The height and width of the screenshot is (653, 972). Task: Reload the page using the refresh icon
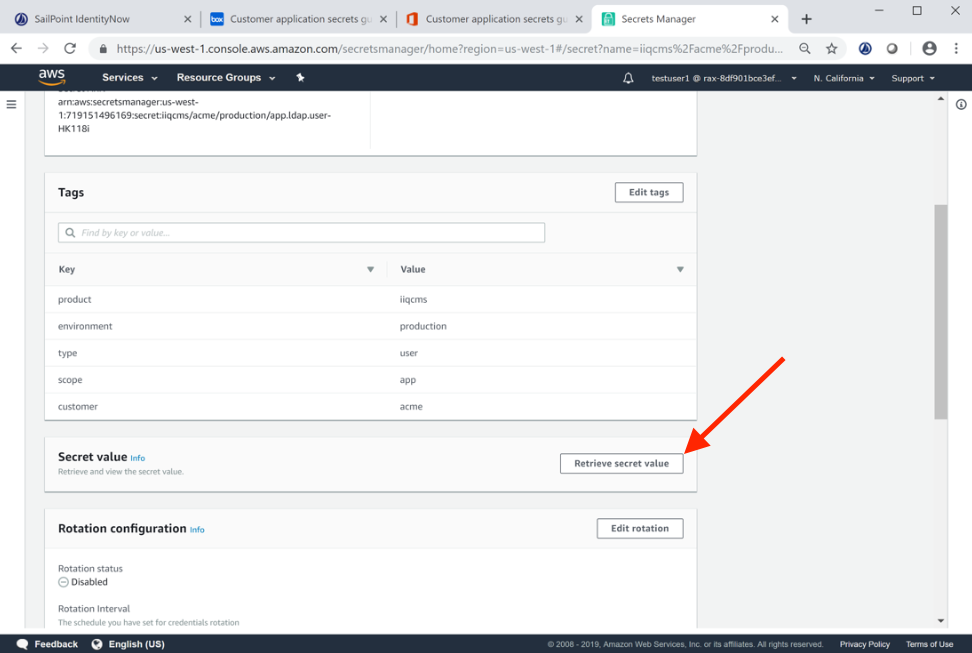click(x=70, y=48)
